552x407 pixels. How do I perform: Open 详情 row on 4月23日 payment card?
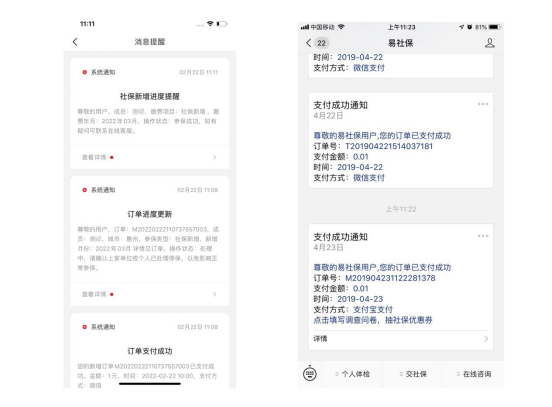click(x=401, y=339)
